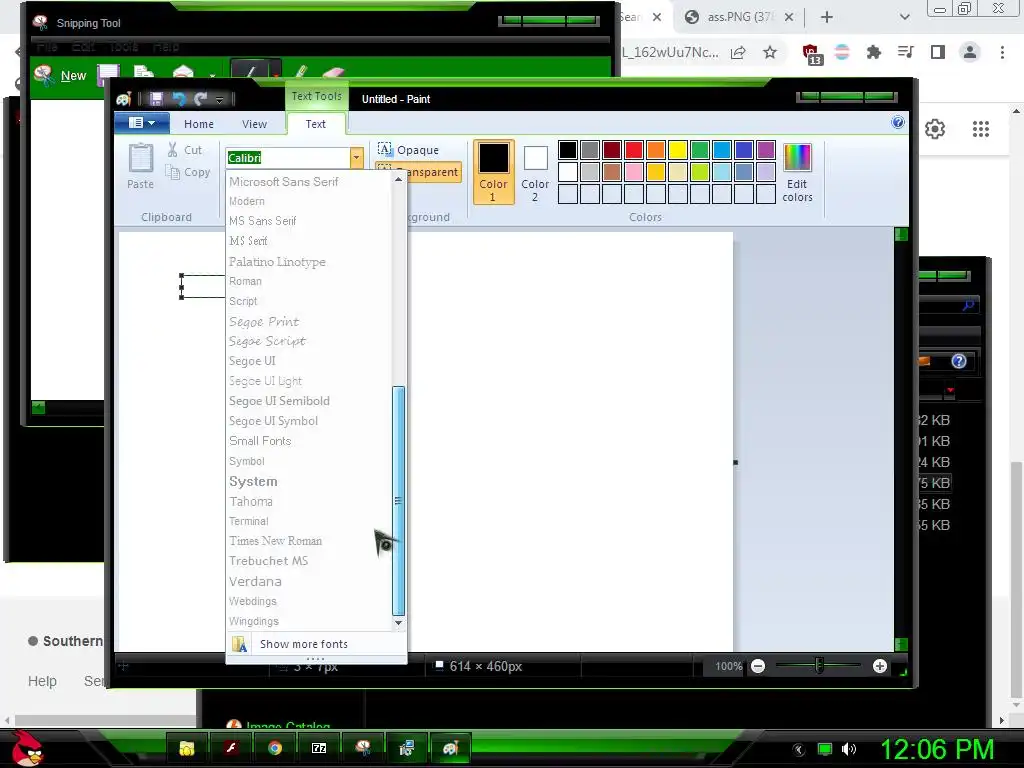Click the Undo arrow in Paint

tap(178, 99)
